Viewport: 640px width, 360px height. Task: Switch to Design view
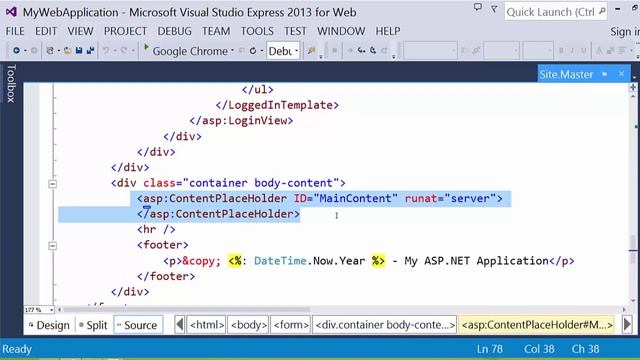(x=49, y=325)
